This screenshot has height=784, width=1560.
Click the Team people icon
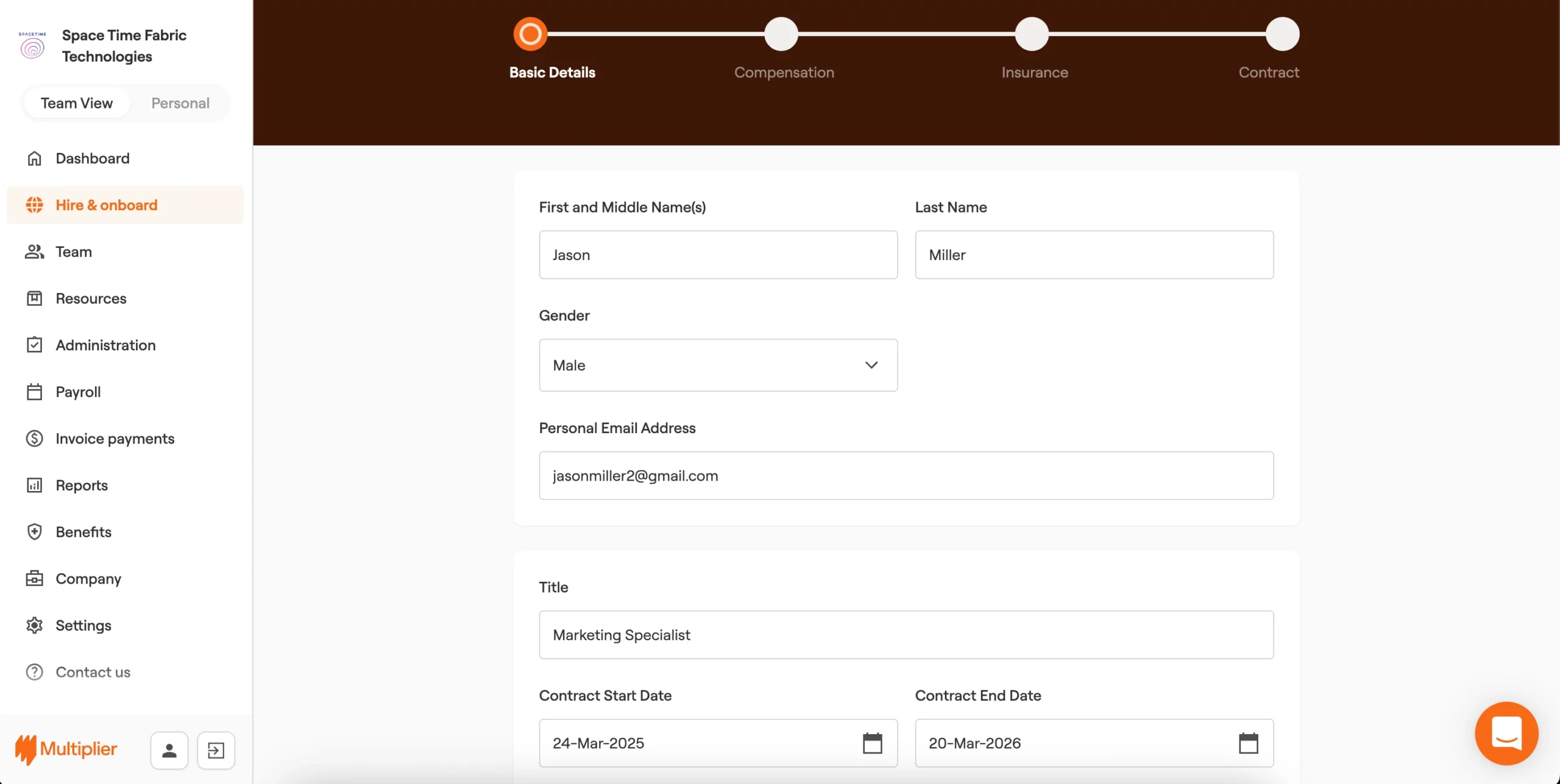35,252
